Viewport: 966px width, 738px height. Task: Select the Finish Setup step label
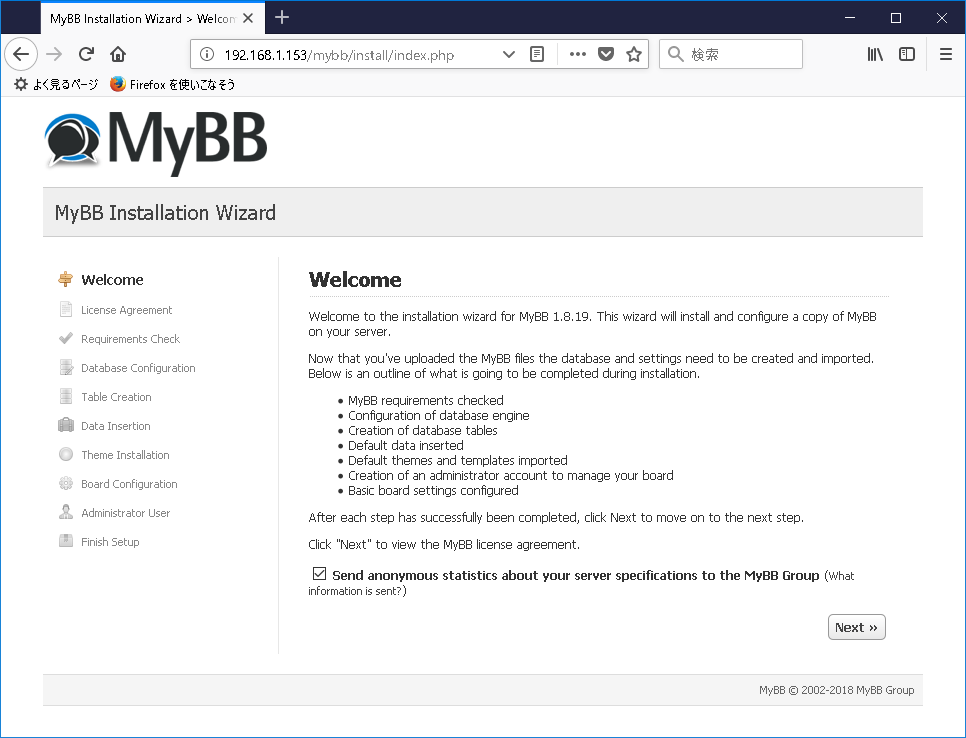(110, 541)
